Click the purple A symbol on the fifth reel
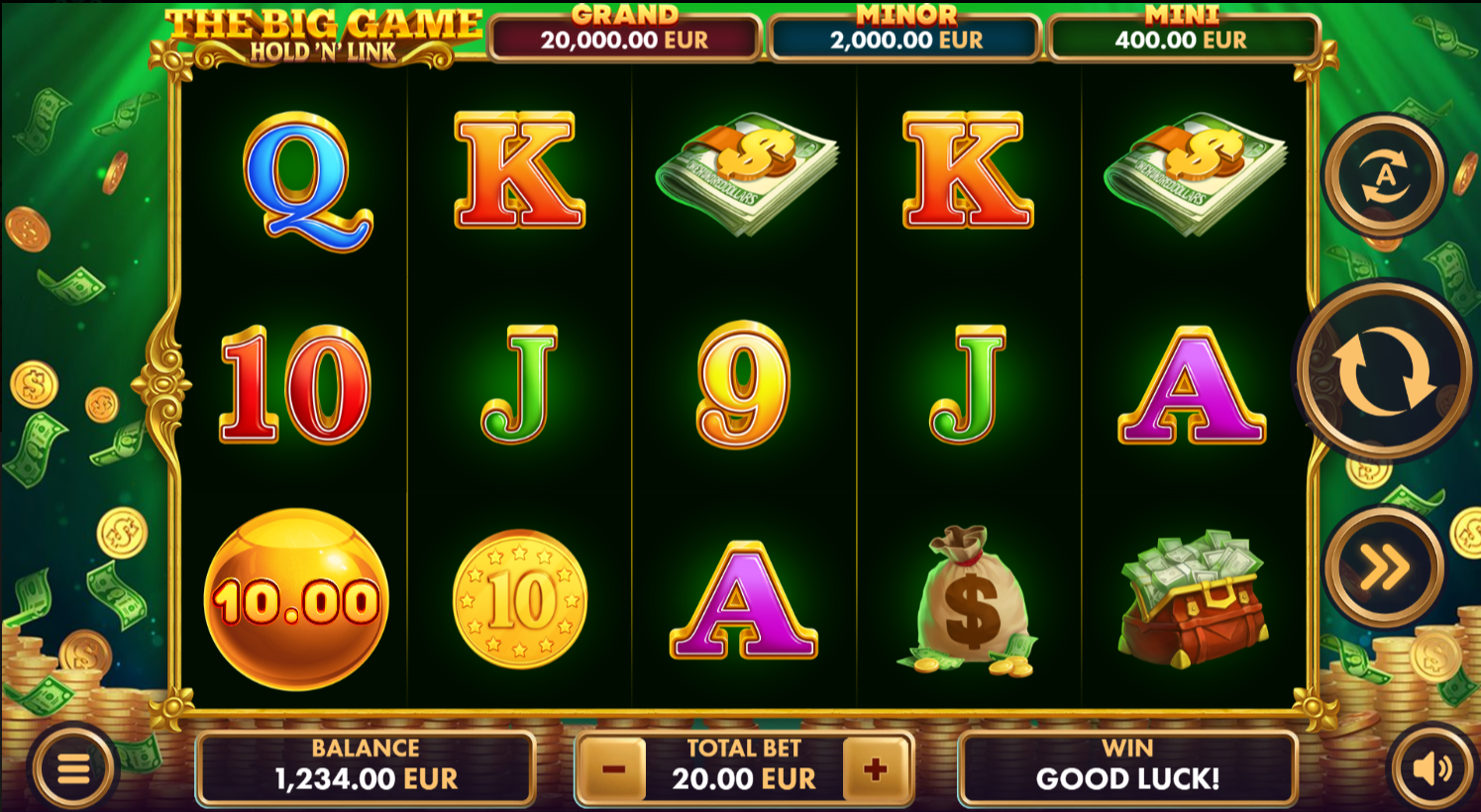 click(1192, 386)
